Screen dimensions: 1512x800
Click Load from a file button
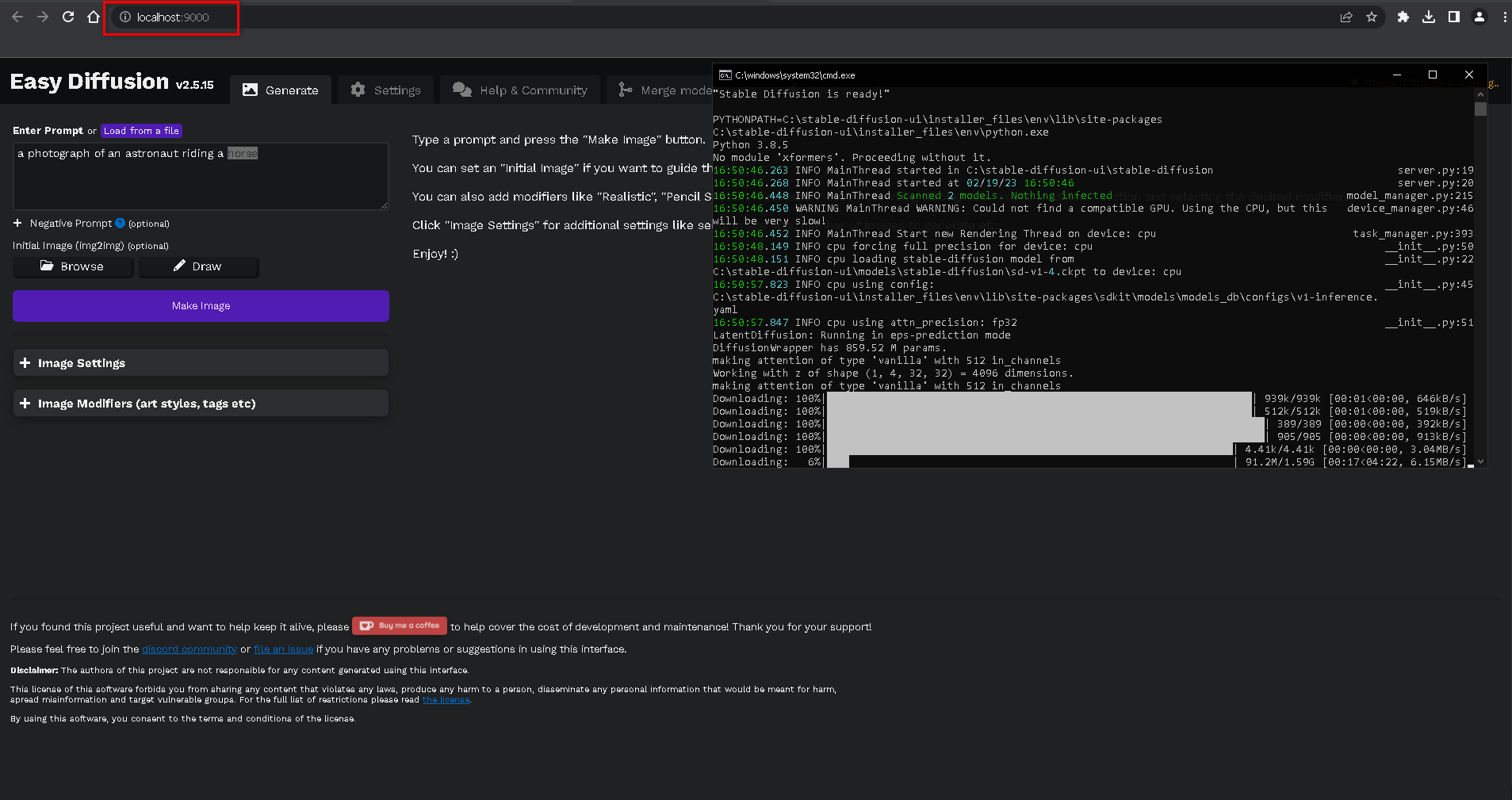click(142, 131)
